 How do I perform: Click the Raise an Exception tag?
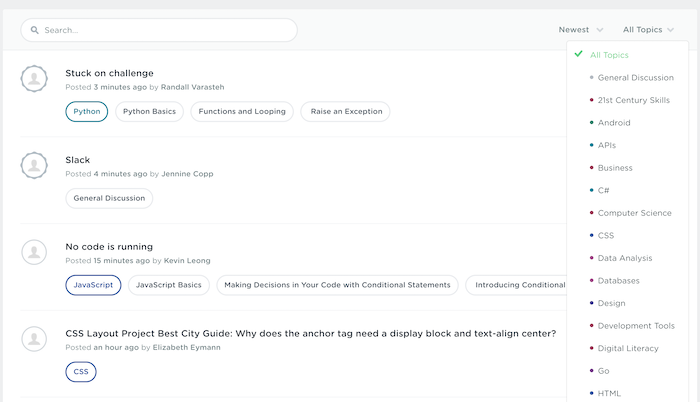point(346,112)
